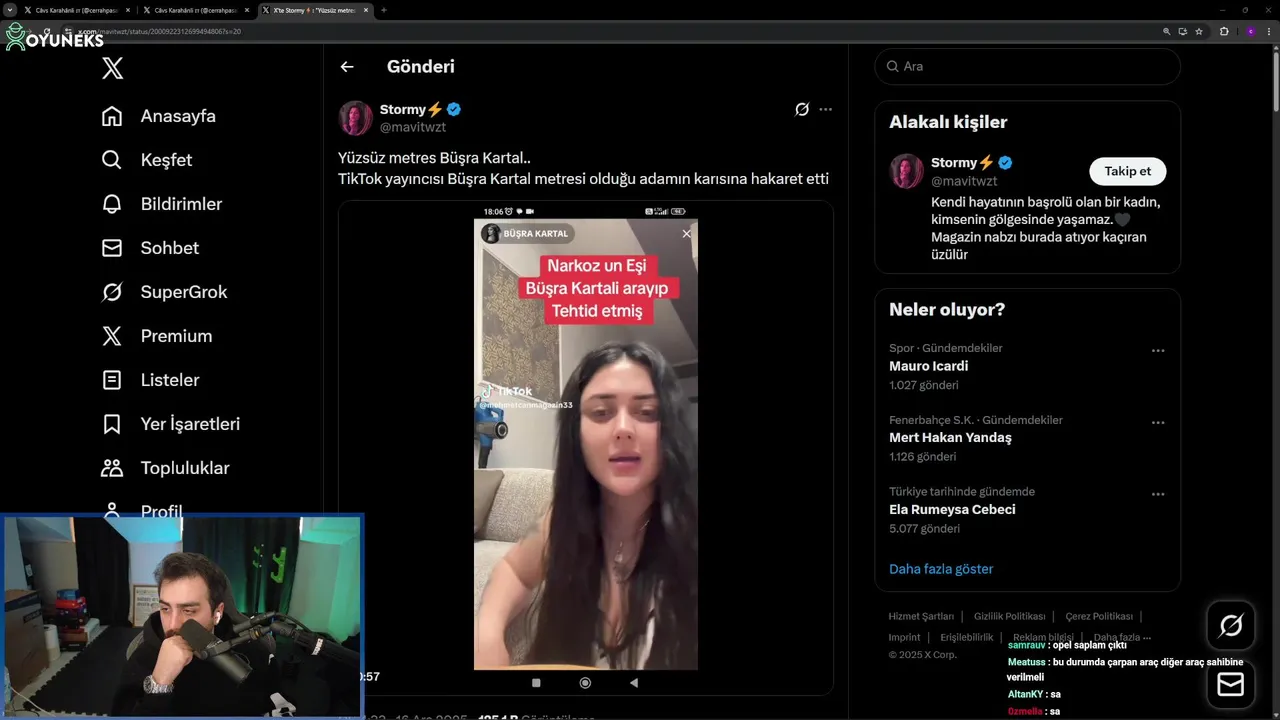Follow Stormy with the Takip et button
This screenshot has width=1280, height=720.
coord(1127,171)
